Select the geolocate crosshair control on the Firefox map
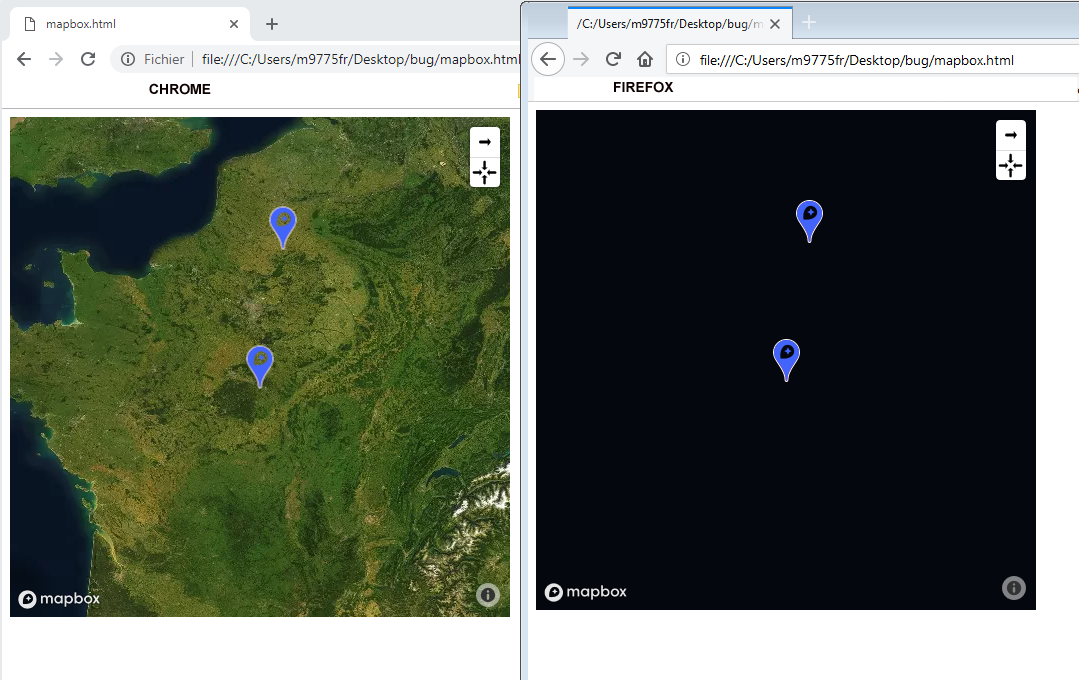The width and height of the screenshot is (1079, 680). click(1010, 165)
